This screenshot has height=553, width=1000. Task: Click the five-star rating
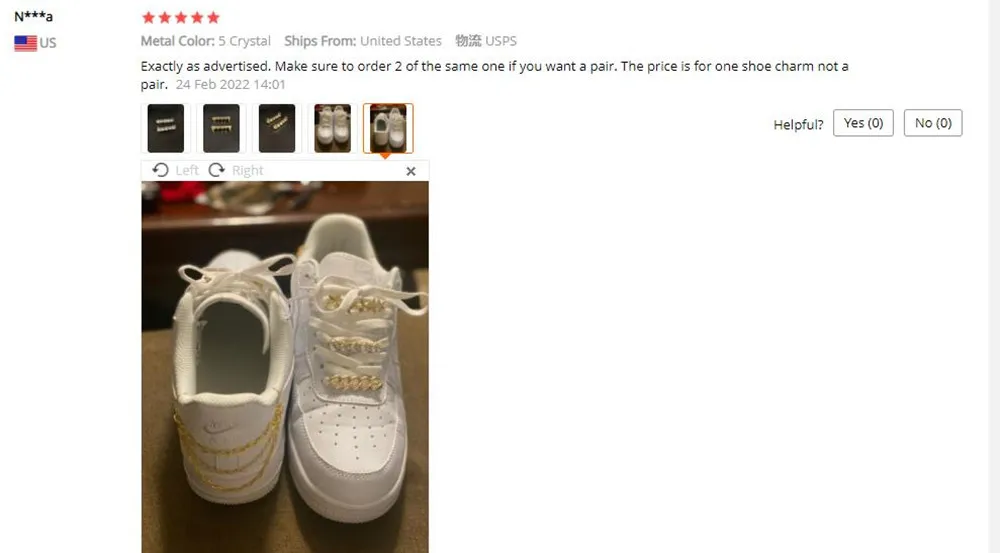(x=181, y=17)
